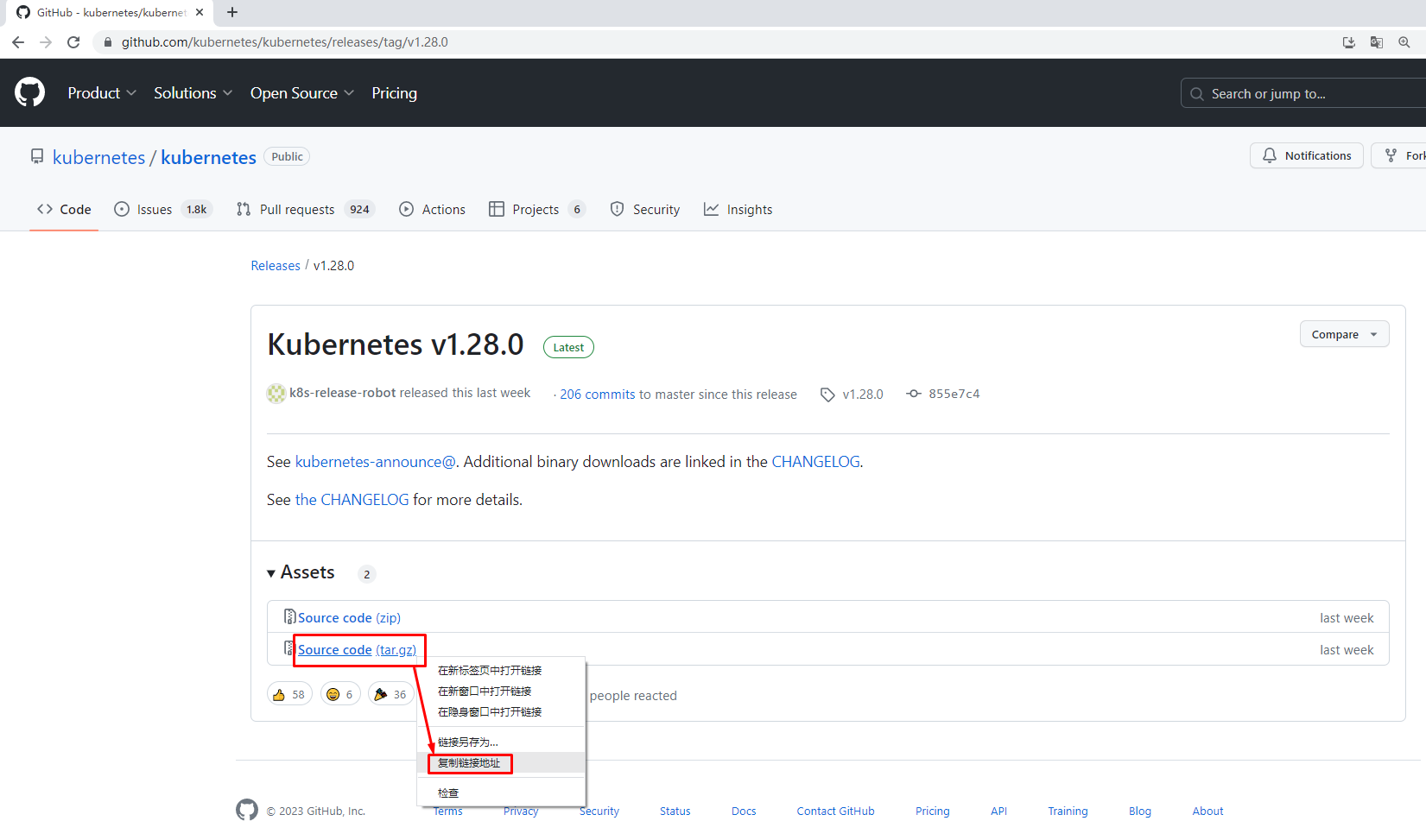Click the padlock site info icon

click(108, 42)
